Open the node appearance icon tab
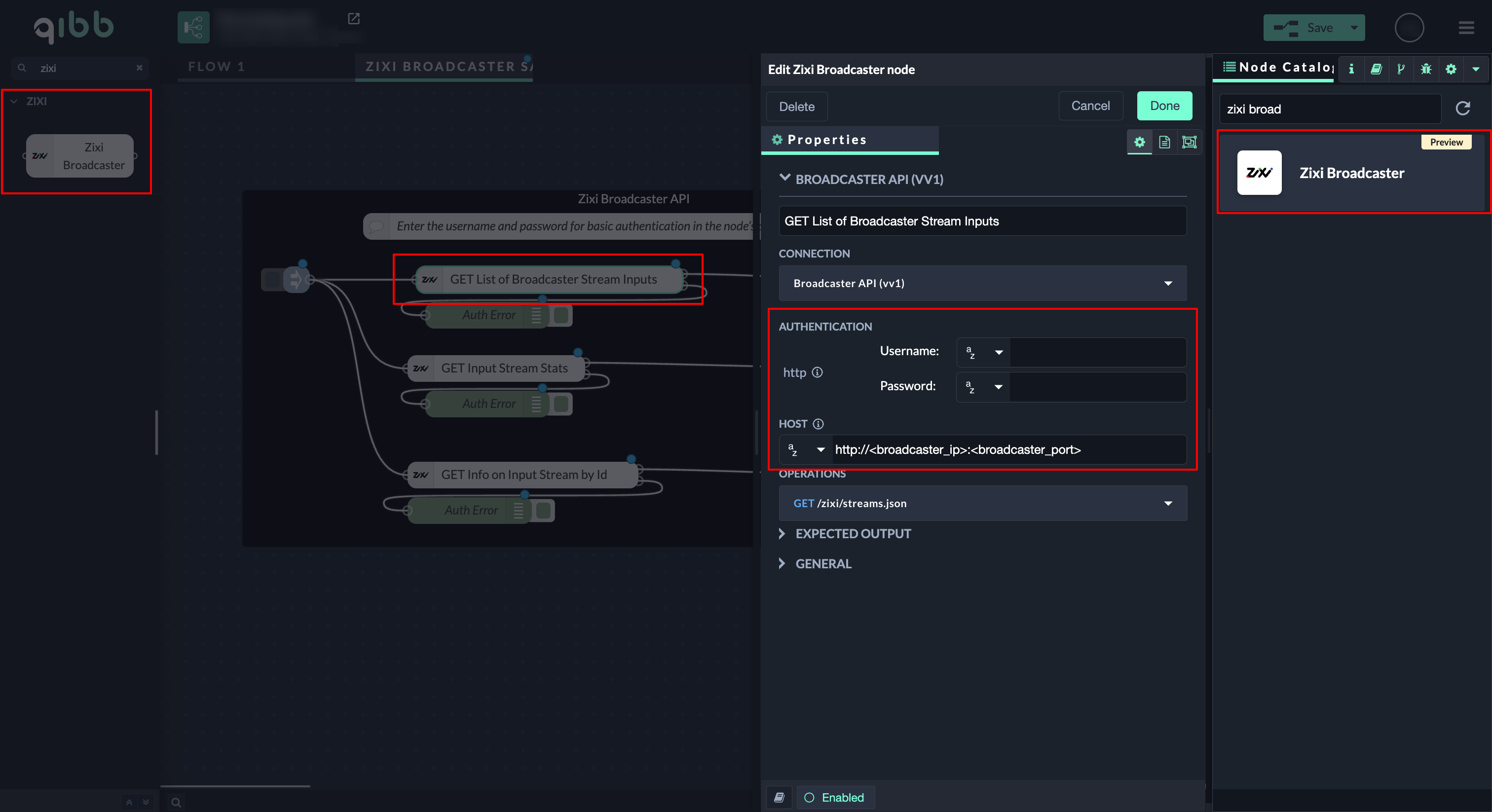 1189,142
